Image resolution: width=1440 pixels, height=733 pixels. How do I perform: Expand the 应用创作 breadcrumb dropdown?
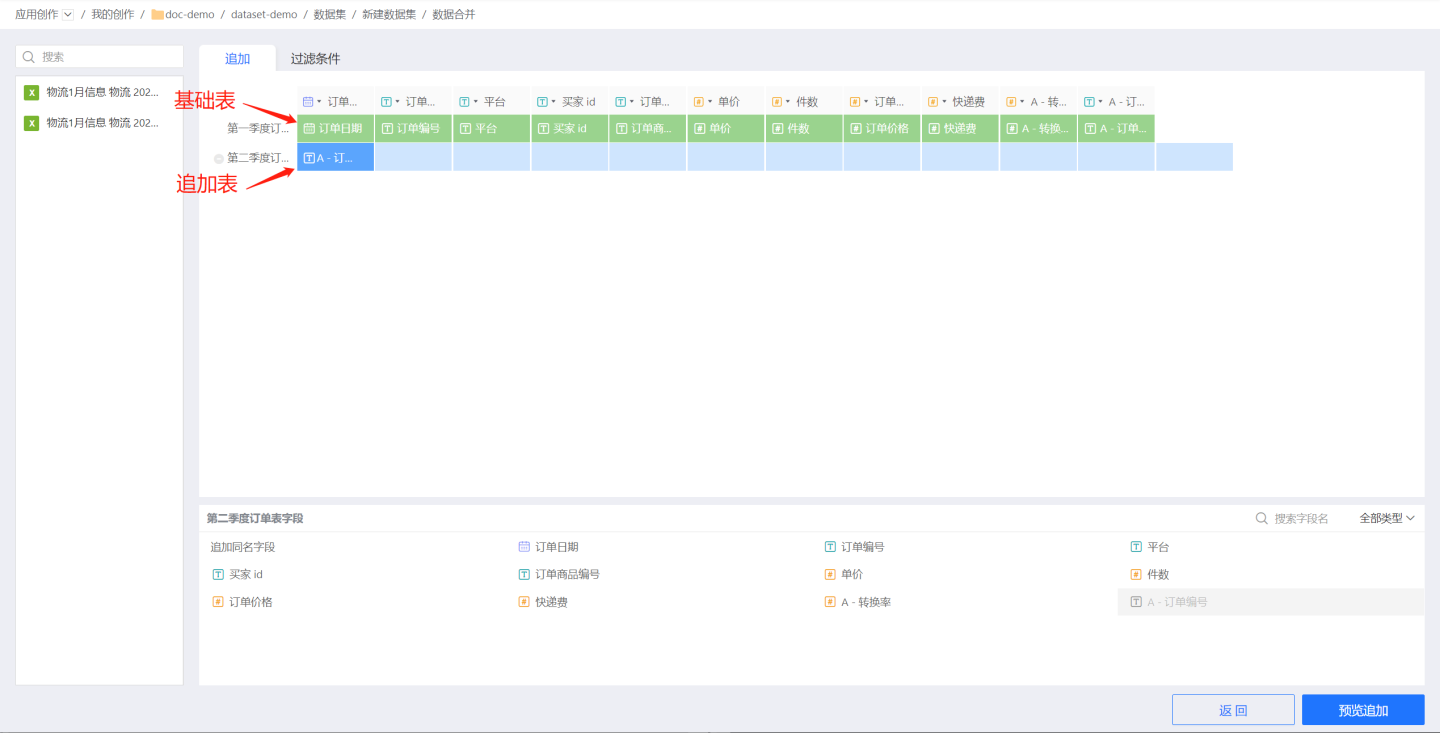[68, 14]
